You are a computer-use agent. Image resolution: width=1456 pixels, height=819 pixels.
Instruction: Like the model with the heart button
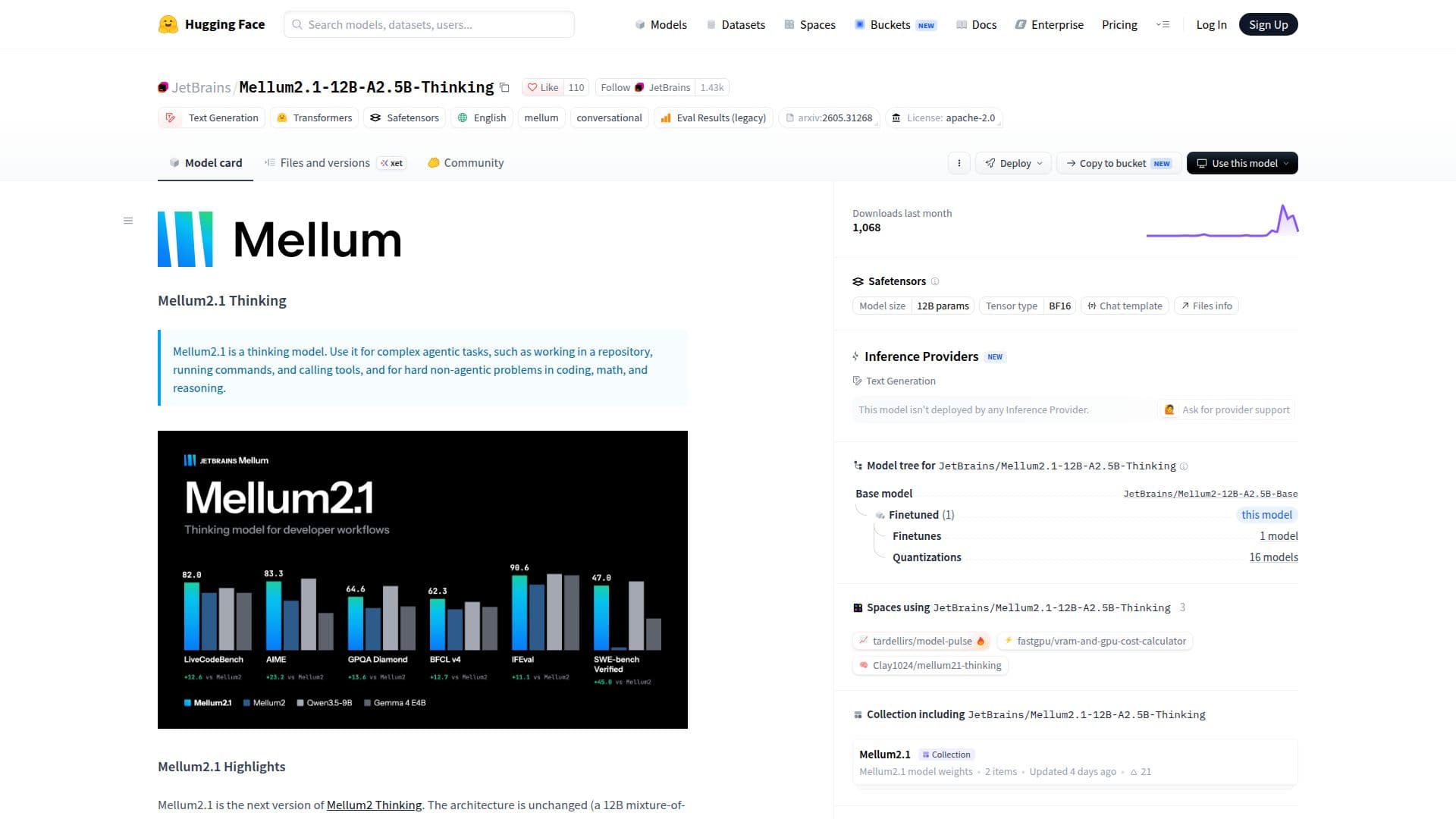(543, 87)
